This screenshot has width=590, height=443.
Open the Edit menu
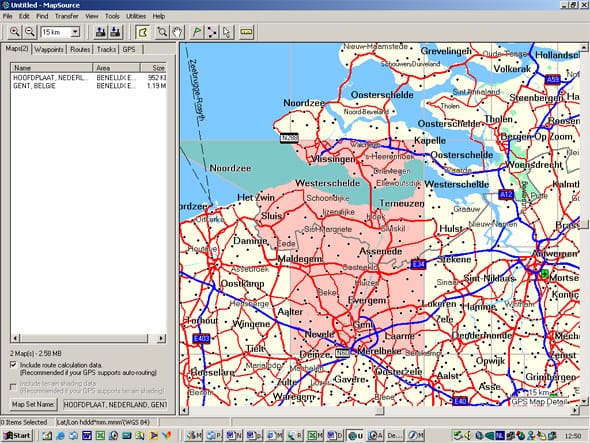pos(24,16)
